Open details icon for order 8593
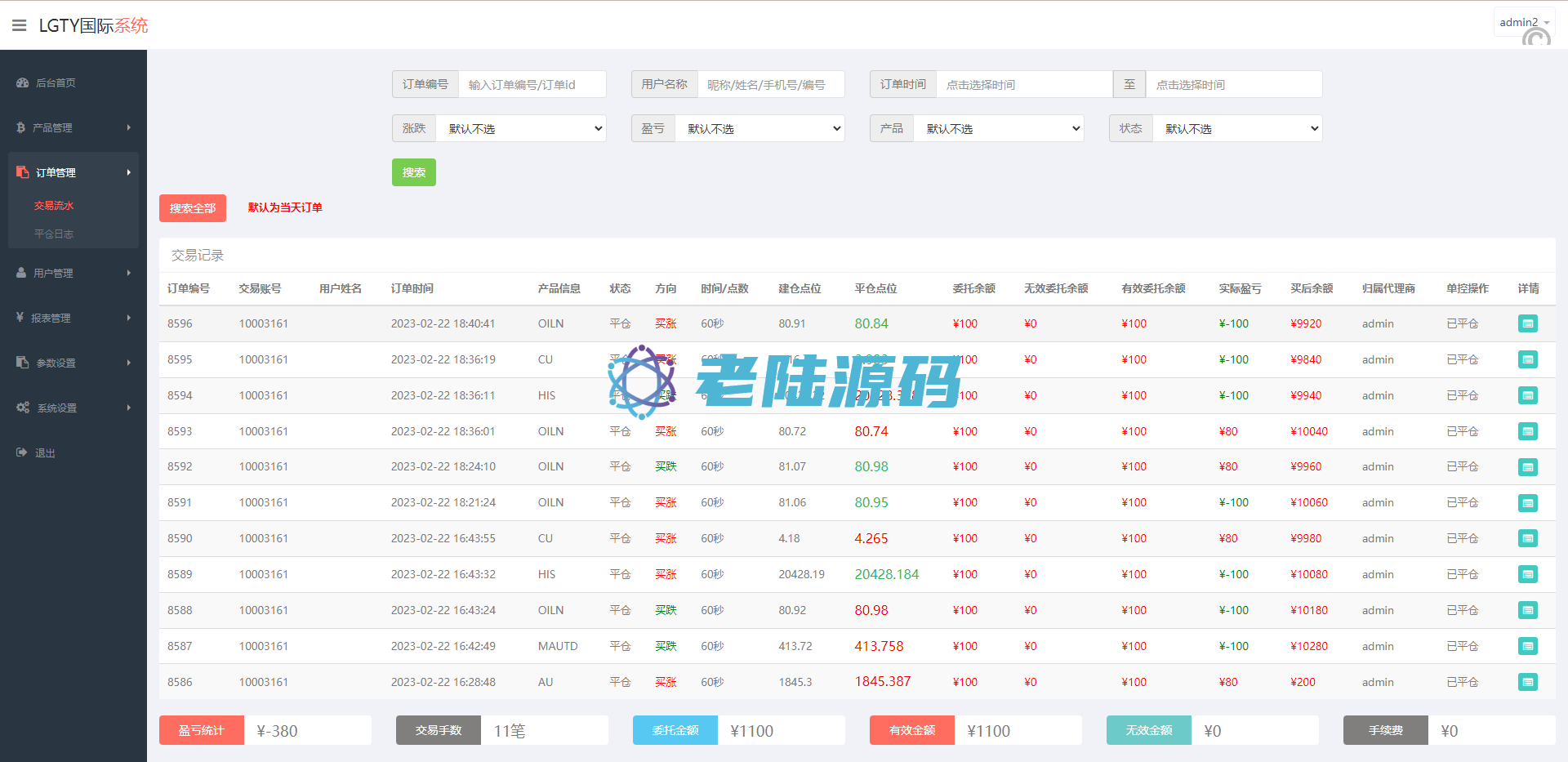This screenshot has height=762, width=1568. 1527,431
